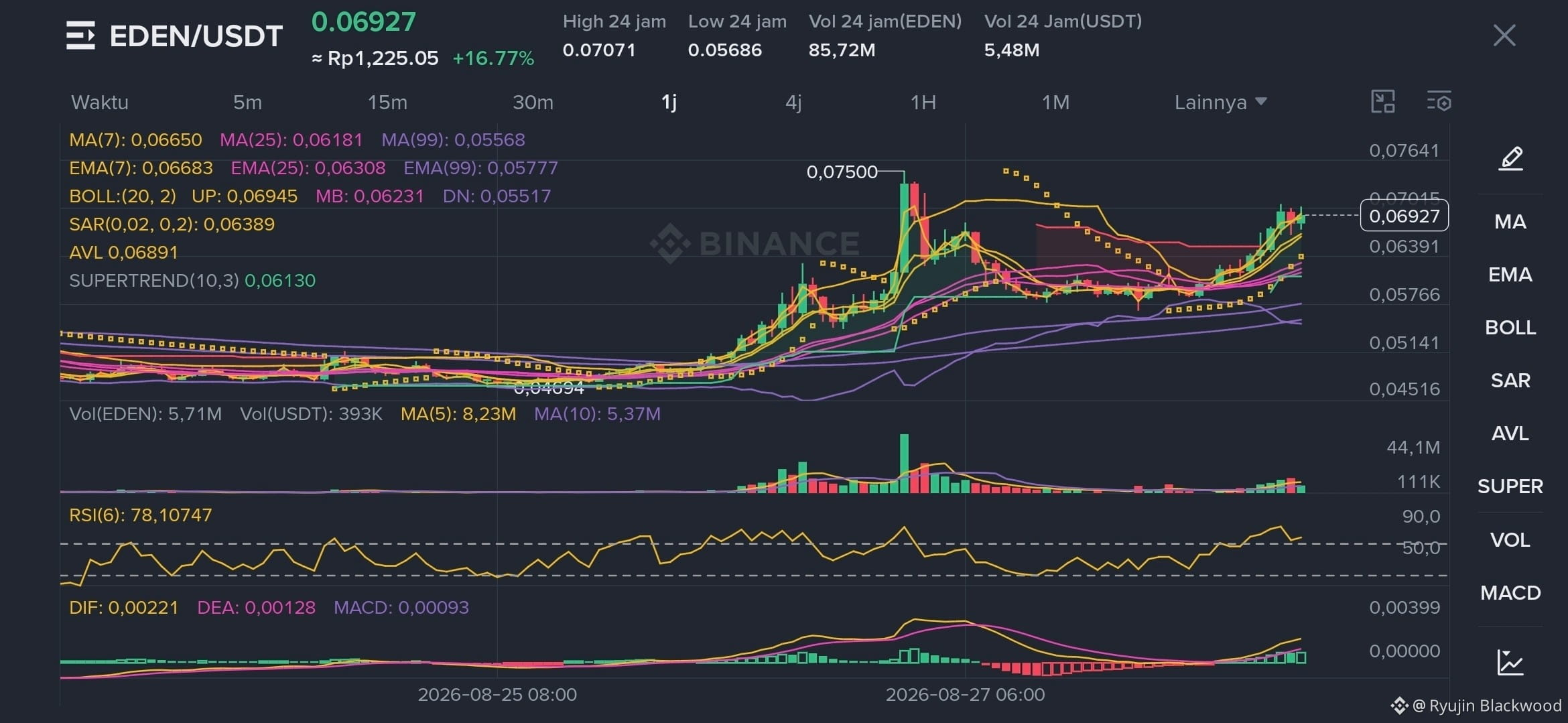Click the DEA: 0,00128 legend
This screenshot has height=723, width=1568.
pyautogui.click(x=256, y=608)
